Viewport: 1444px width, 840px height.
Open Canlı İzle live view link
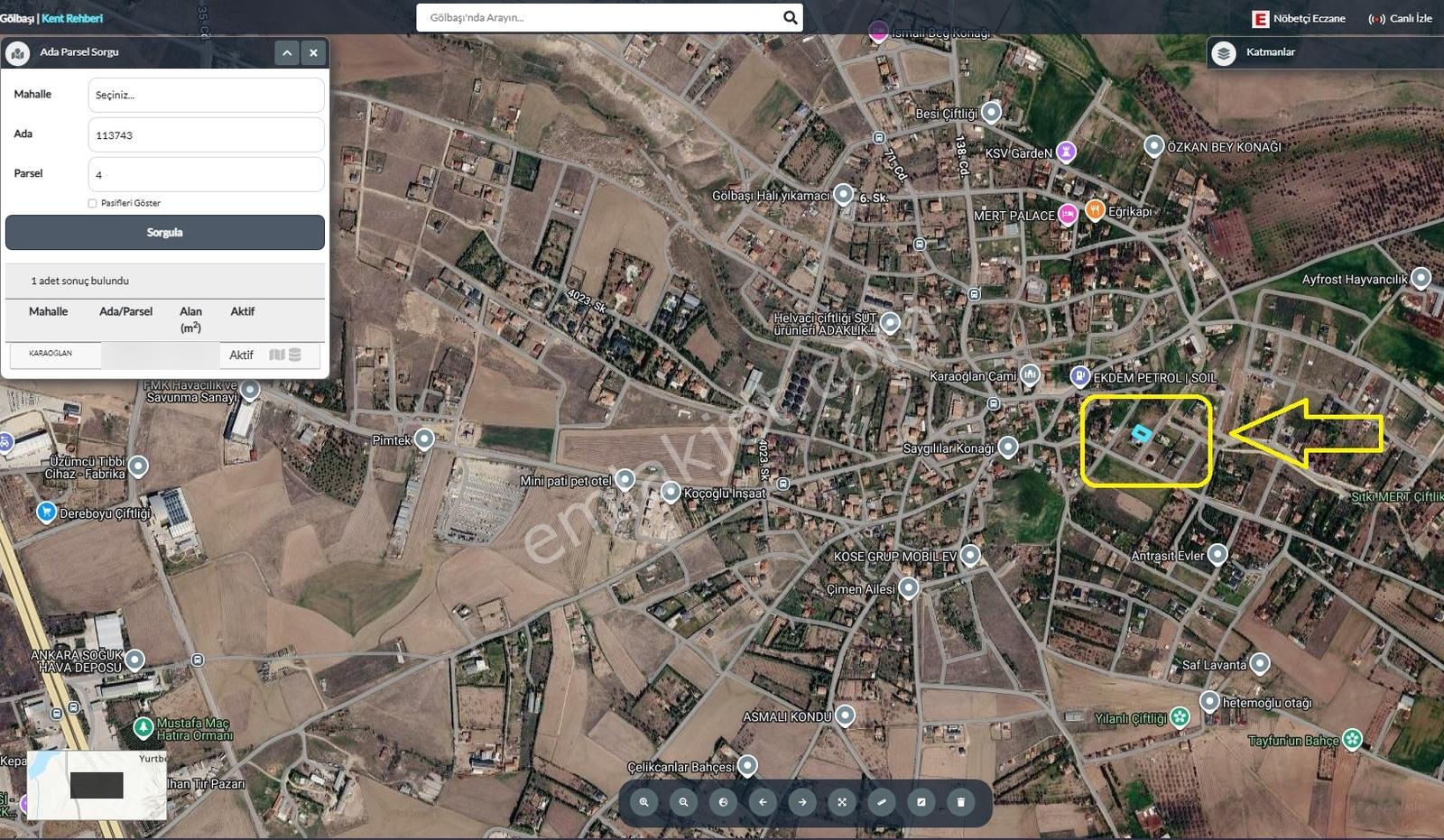(1400, 18)
